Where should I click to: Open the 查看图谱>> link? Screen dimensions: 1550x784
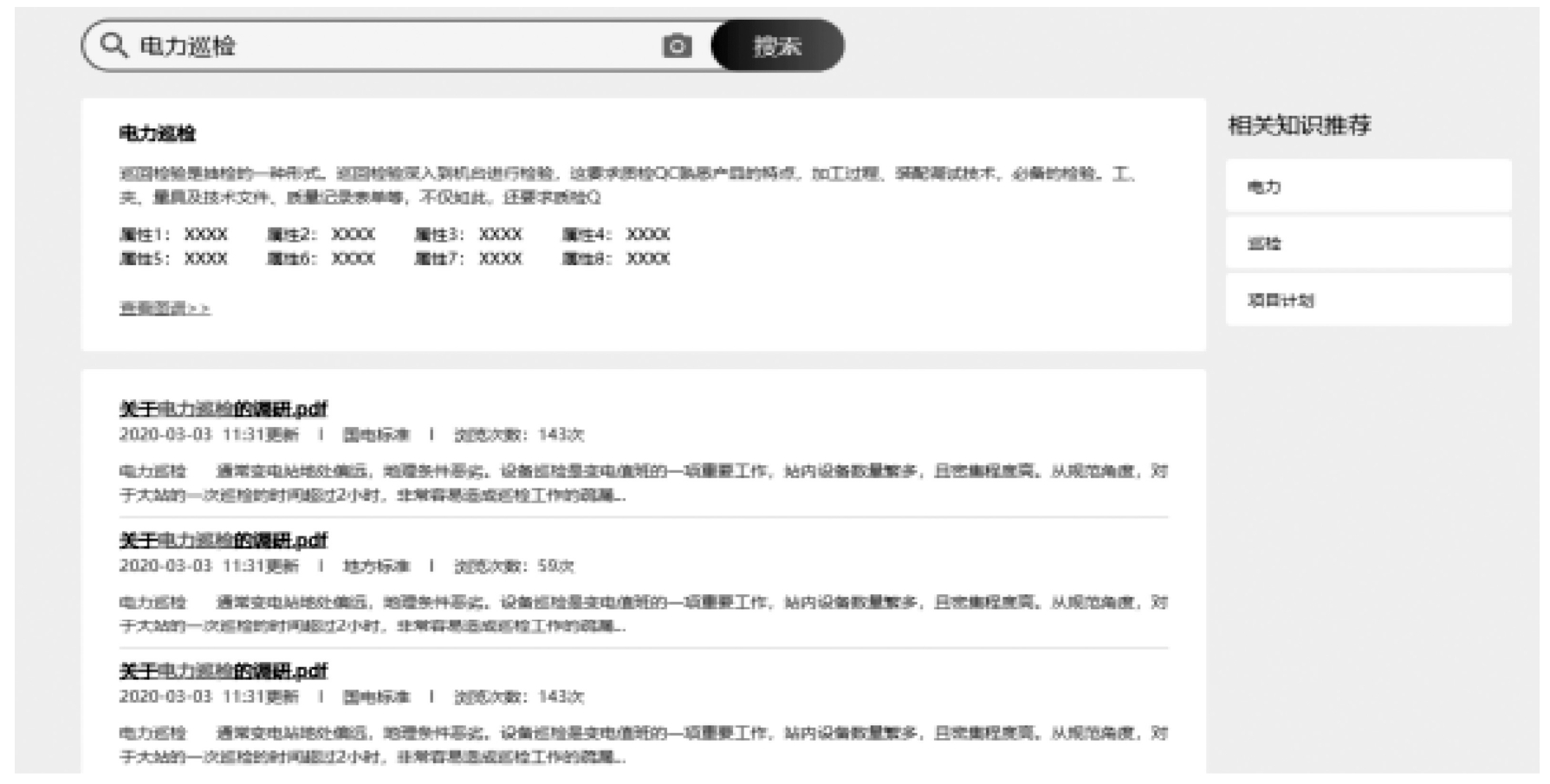pos(164,308)
